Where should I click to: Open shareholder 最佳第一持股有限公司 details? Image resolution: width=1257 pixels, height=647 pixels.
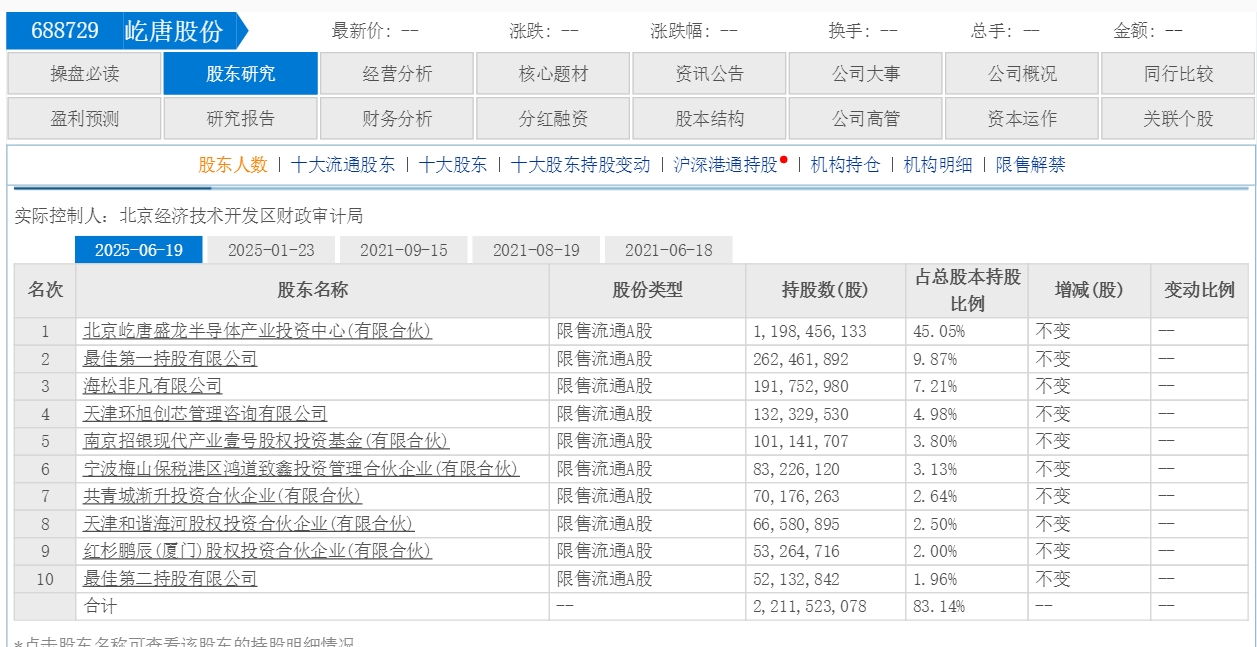[x=170, y=359]
